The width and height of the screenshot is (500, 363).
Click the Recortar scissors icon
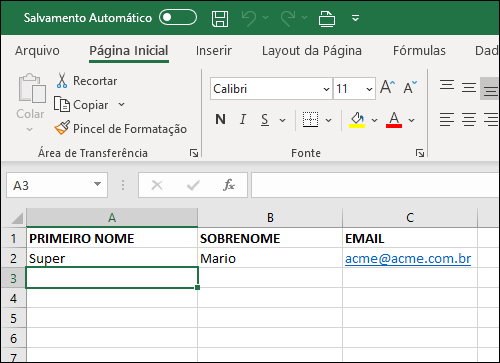click(x=62, y=80)
